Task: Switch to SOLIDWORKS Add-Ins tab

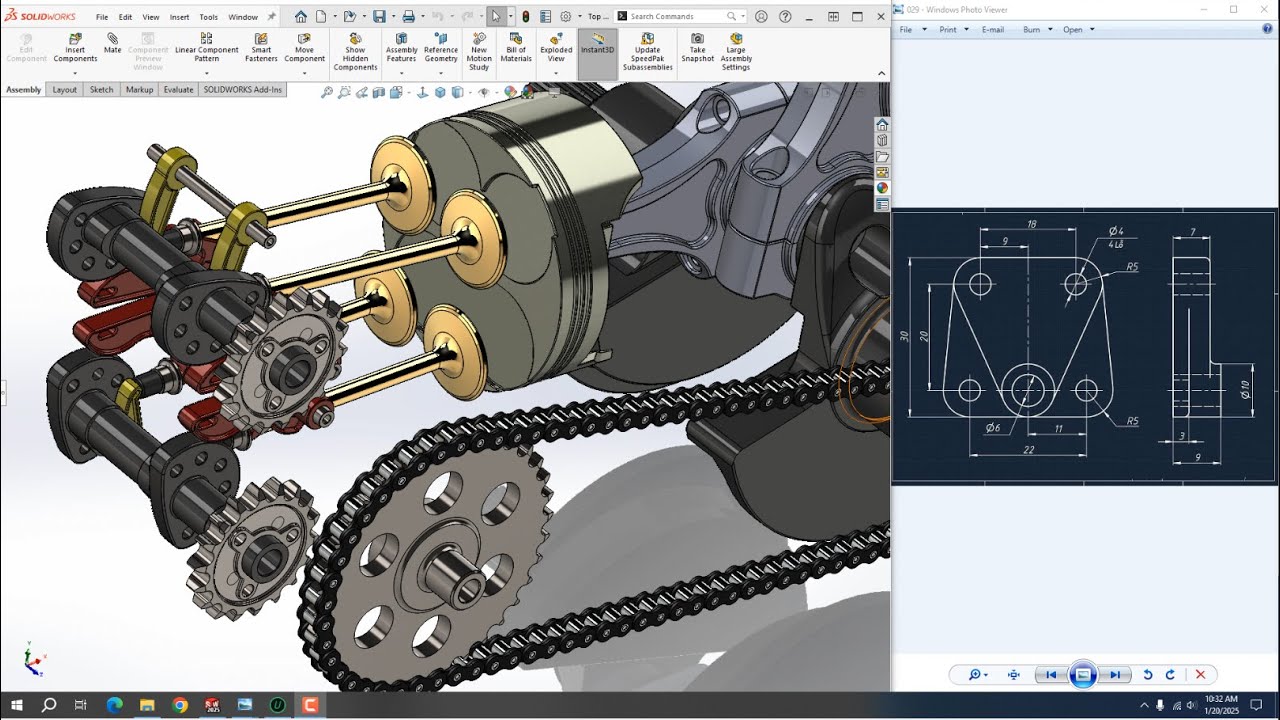Action: point(243,89)
